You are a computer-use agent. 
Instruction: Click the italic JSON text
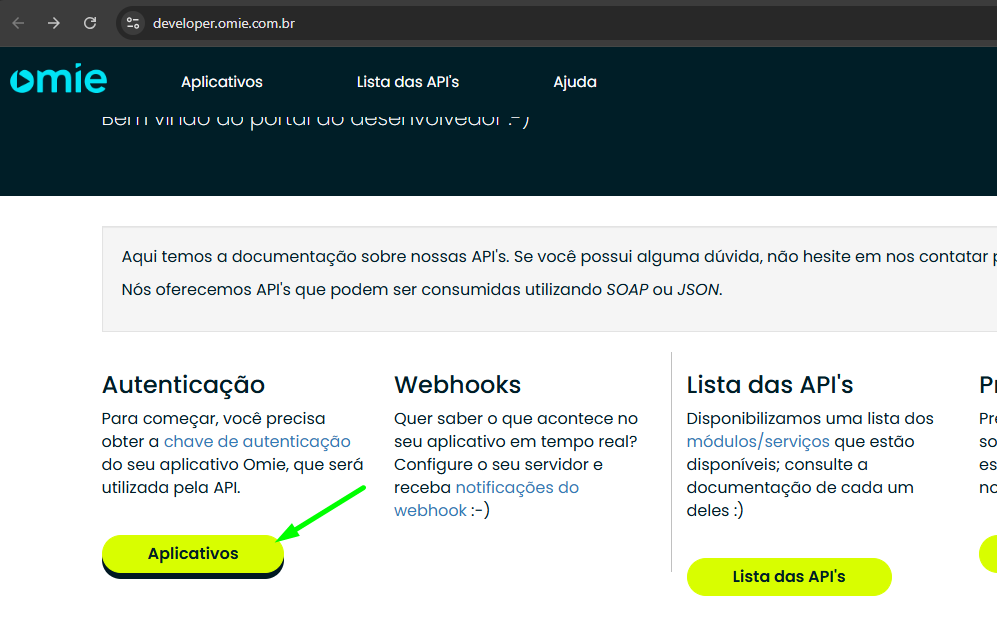coord(698,290)
